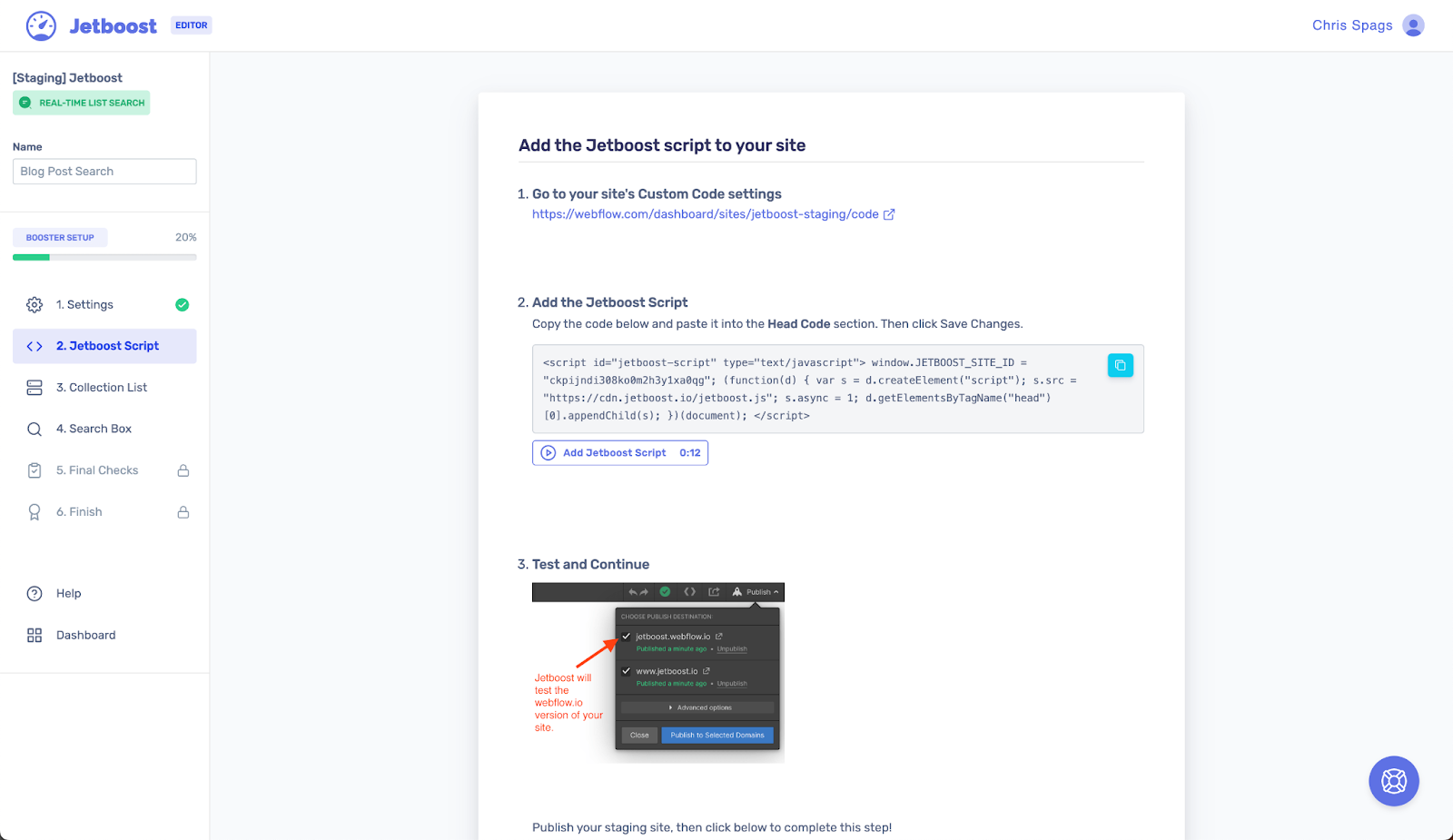
Task: Go to step 1. Settings
Action: pos(104,305)
